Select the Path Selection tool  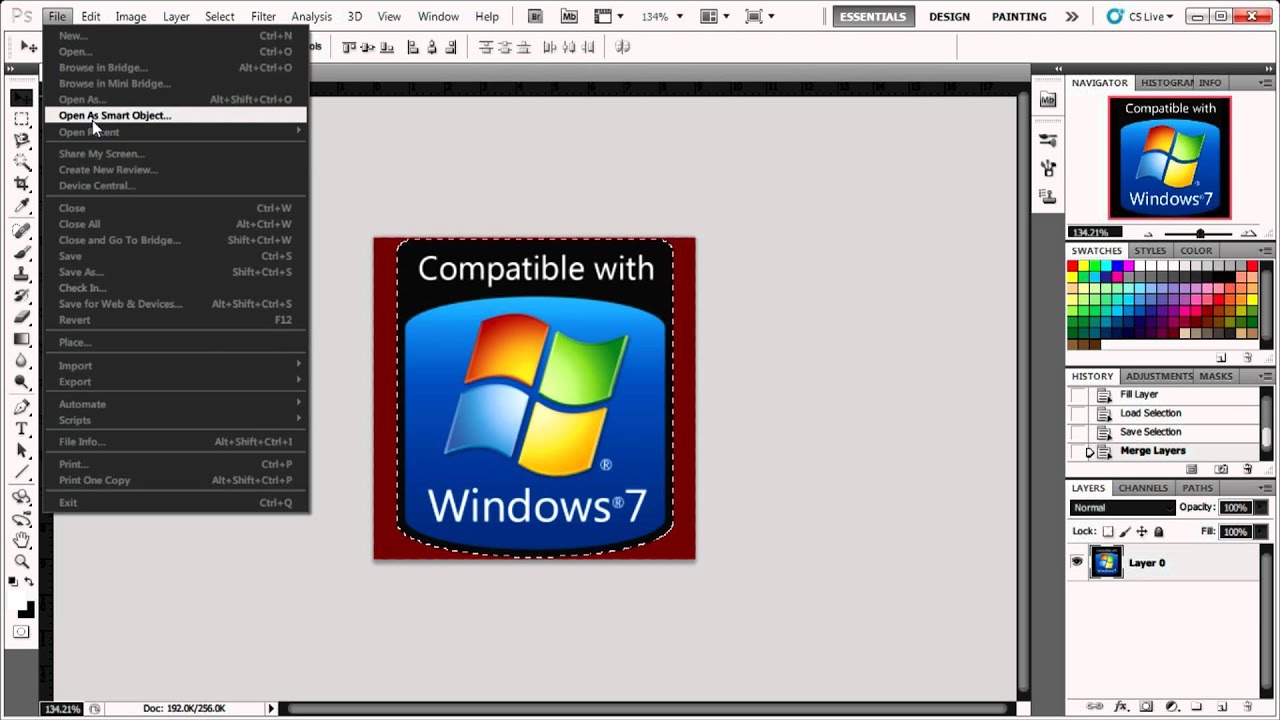21,451
